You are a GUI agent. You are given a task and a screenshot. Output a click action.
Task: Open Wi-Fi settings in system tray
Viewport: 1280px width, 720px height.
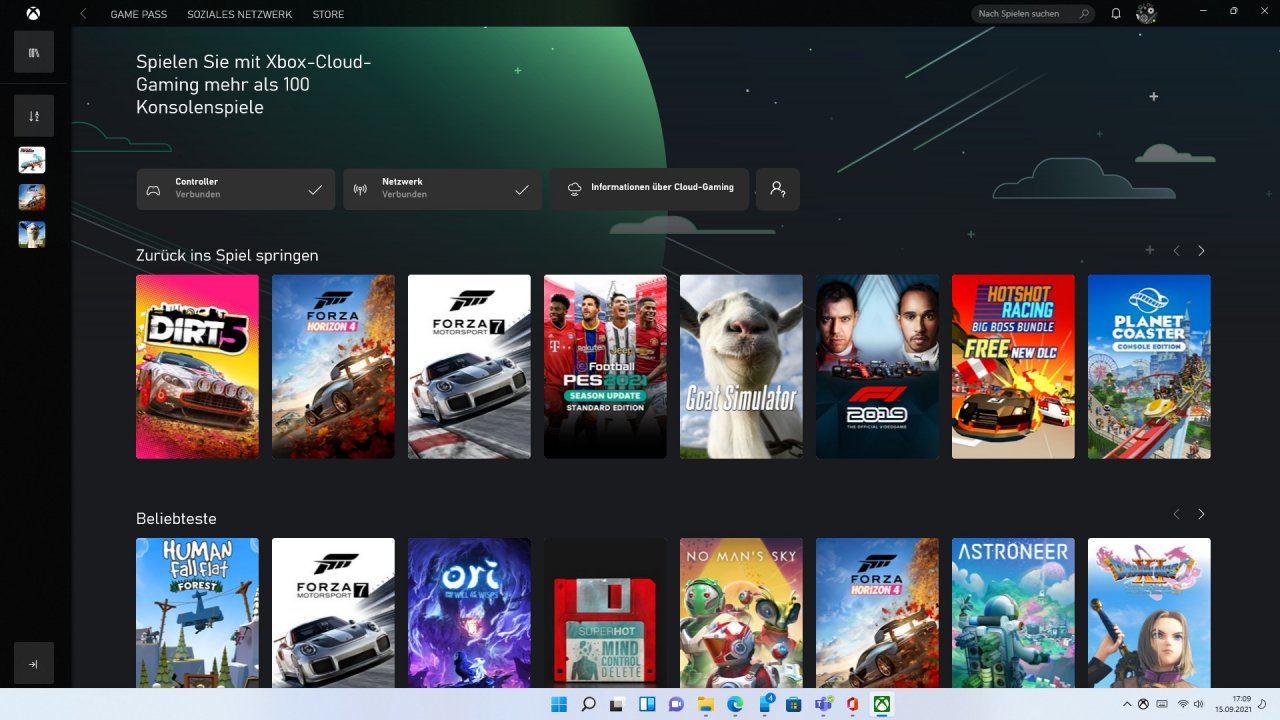pos(1183,704)
